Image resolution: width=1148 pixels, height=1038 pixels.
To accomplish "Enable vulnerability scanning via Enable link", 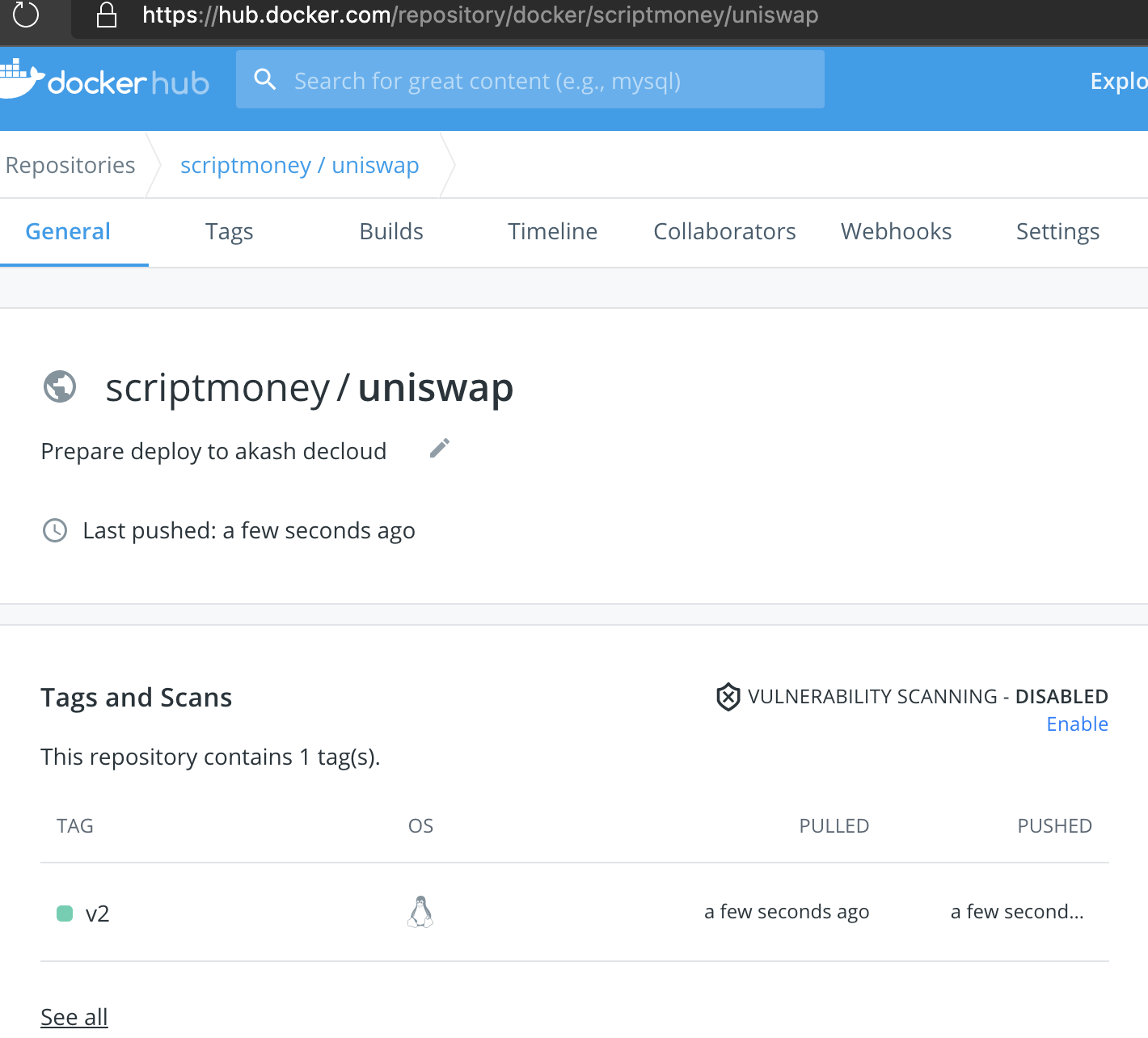I will (x=1077, y=724).
